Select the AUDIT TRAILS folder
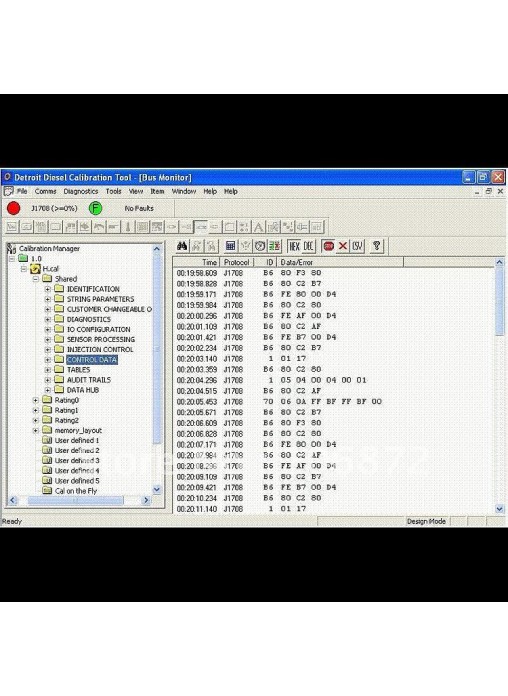The height and width of the screenshot is (696, 508). (x=89, y=380)
